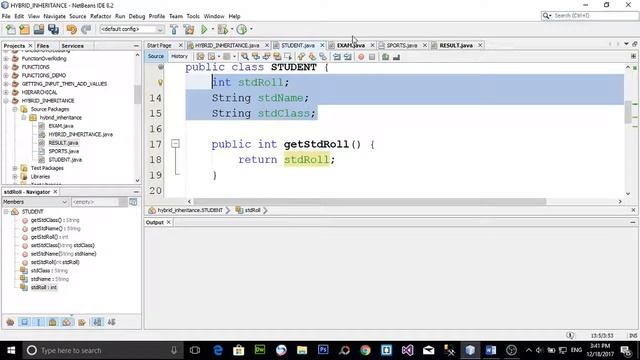Open the Run Project arrow dropdown
Image resolution: width=640 pixels, height=360 pixels.
(x=213, y=29)
